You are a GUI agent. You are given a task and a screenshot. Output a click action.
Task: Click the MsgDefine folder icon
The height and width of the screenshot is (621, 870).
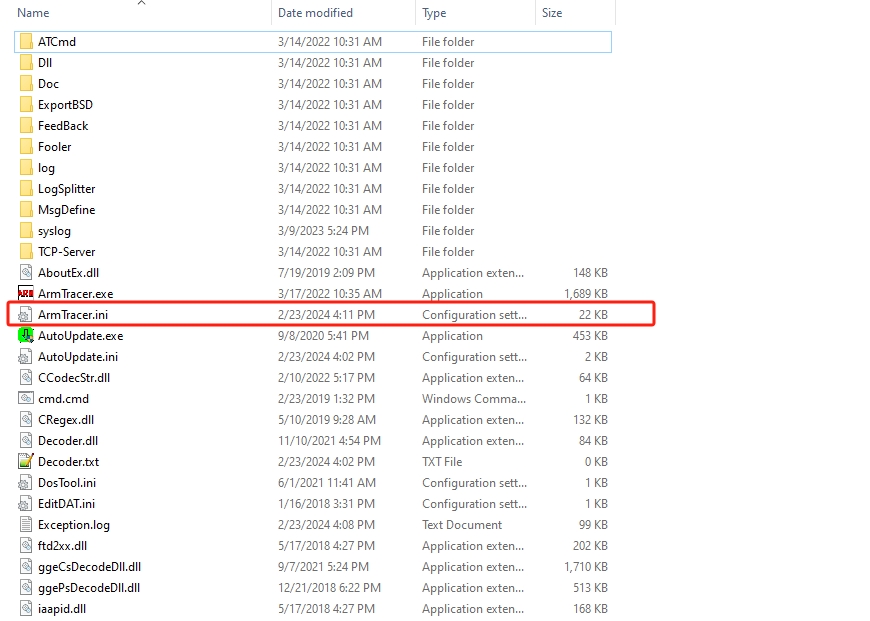click(x=26, y=210)
